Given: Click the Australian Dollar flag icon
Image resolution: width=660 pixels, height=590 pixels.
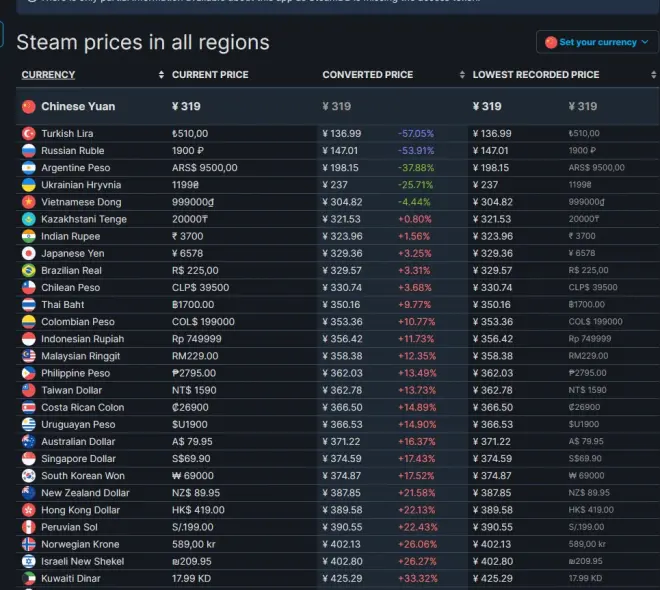Looking at the screenshot, I should point(29,442).
